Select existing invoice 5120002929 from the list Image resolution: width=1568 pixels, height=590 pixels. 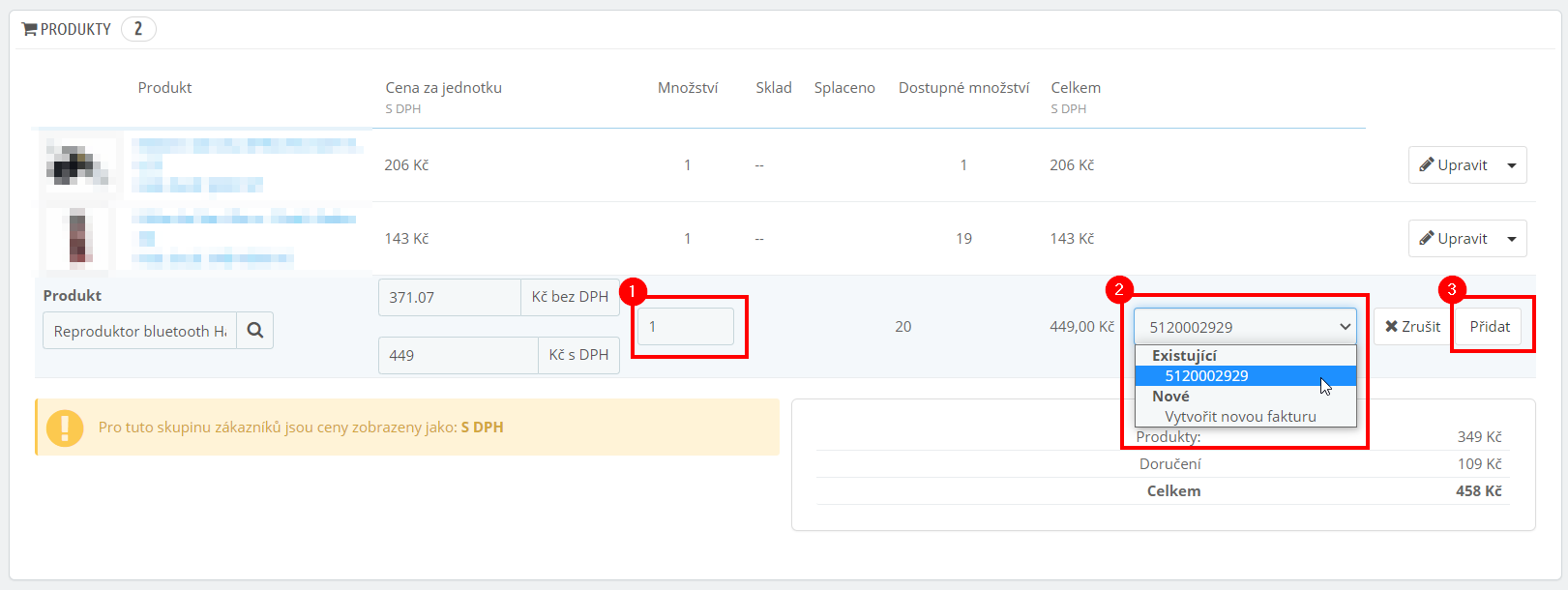(1246, 375)
